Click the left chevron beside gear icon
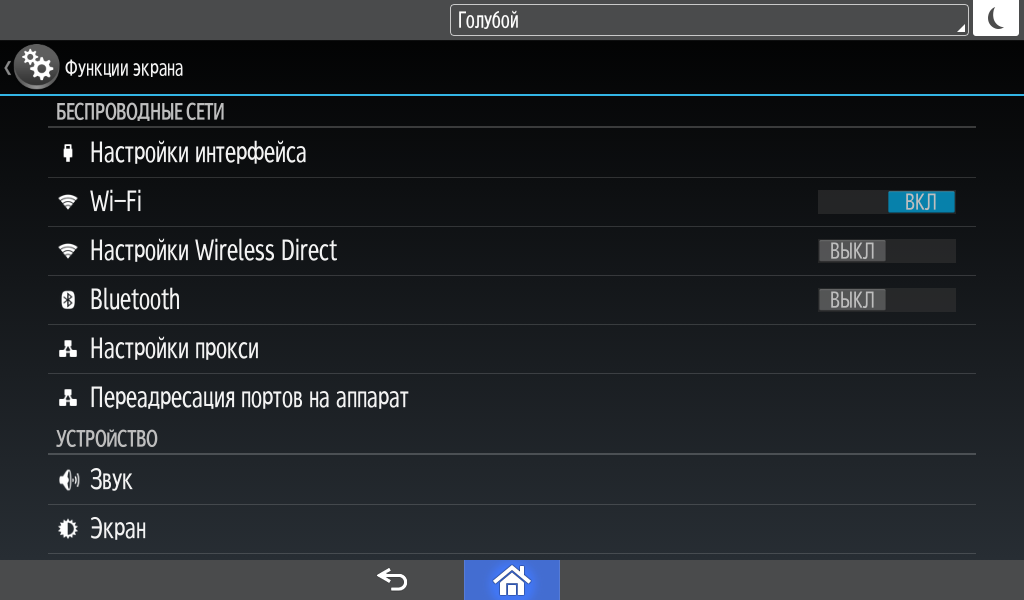Image resolution: width=1024 pixels, height=600 pixels. click(7, 67)
